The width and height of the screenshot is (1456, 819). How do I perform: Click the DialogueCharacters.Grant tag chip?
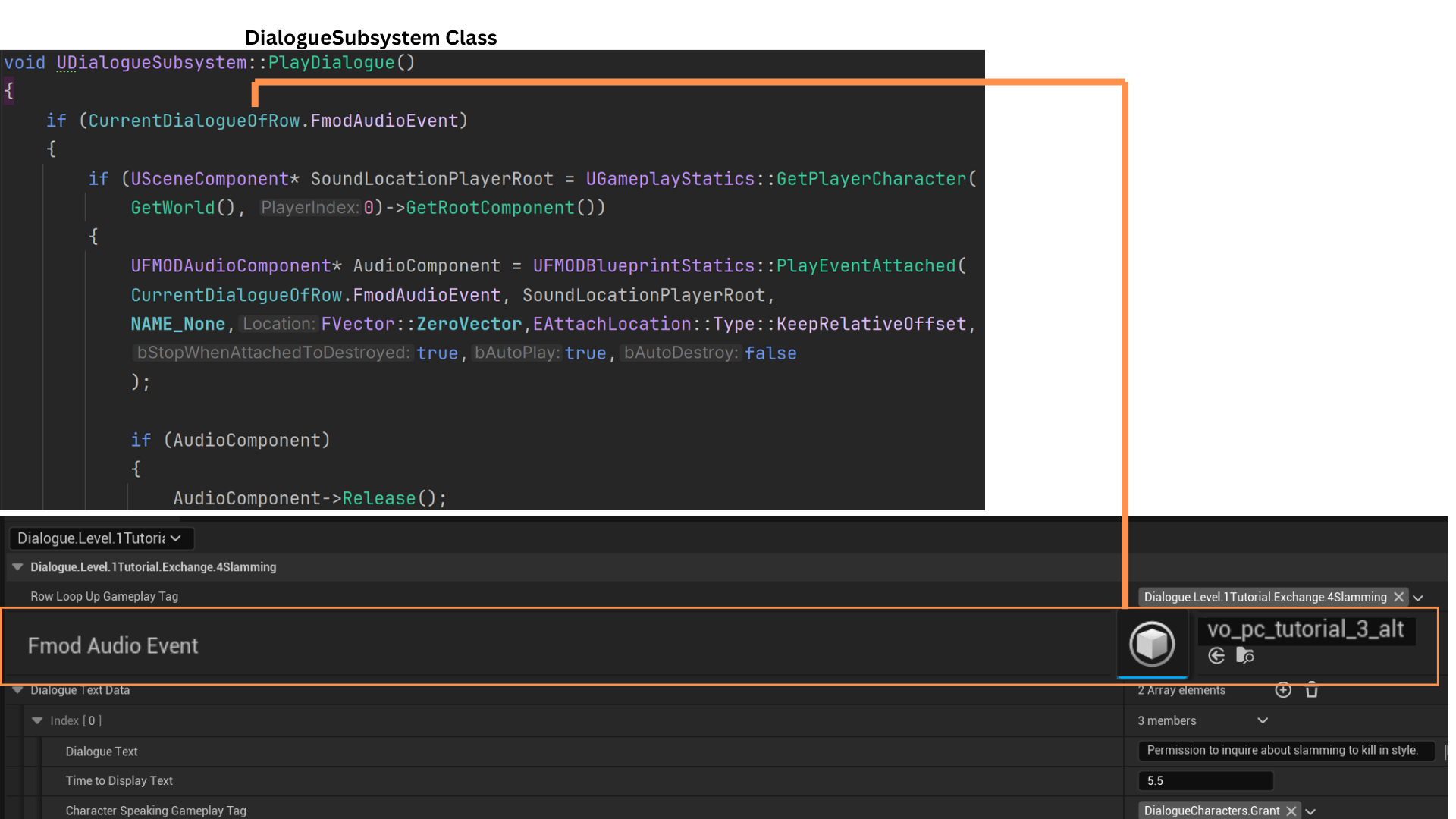pos(1211,811)
